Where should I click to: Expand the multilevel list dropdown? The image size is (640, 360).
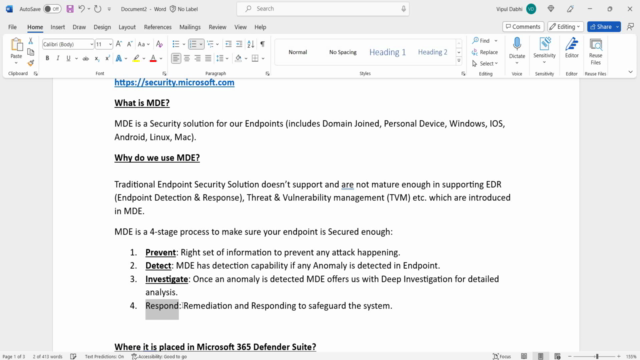click(x=218, y=44)
